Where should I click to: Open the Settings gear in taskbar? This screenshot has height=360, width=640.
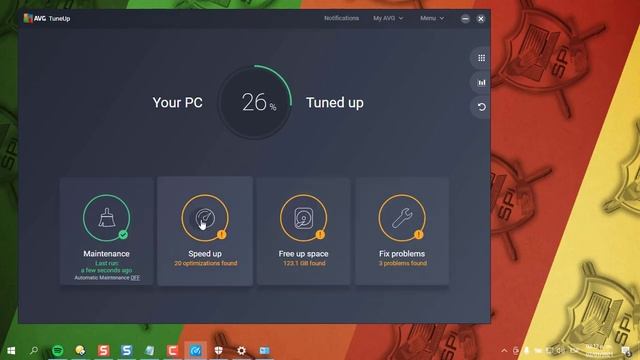point(242,350)
